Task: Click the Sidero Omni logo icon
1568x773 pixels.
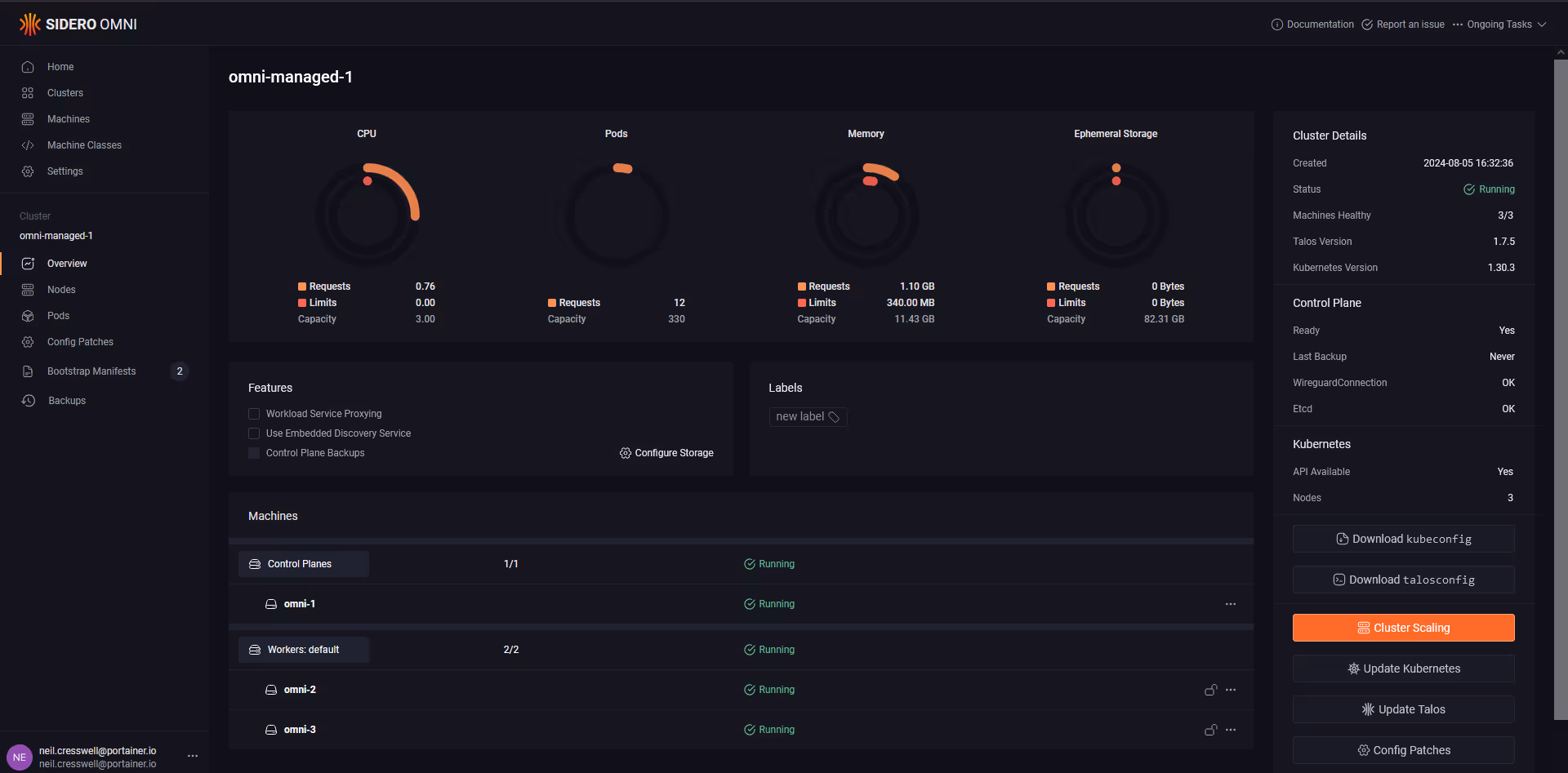Action: click(30, 24)
